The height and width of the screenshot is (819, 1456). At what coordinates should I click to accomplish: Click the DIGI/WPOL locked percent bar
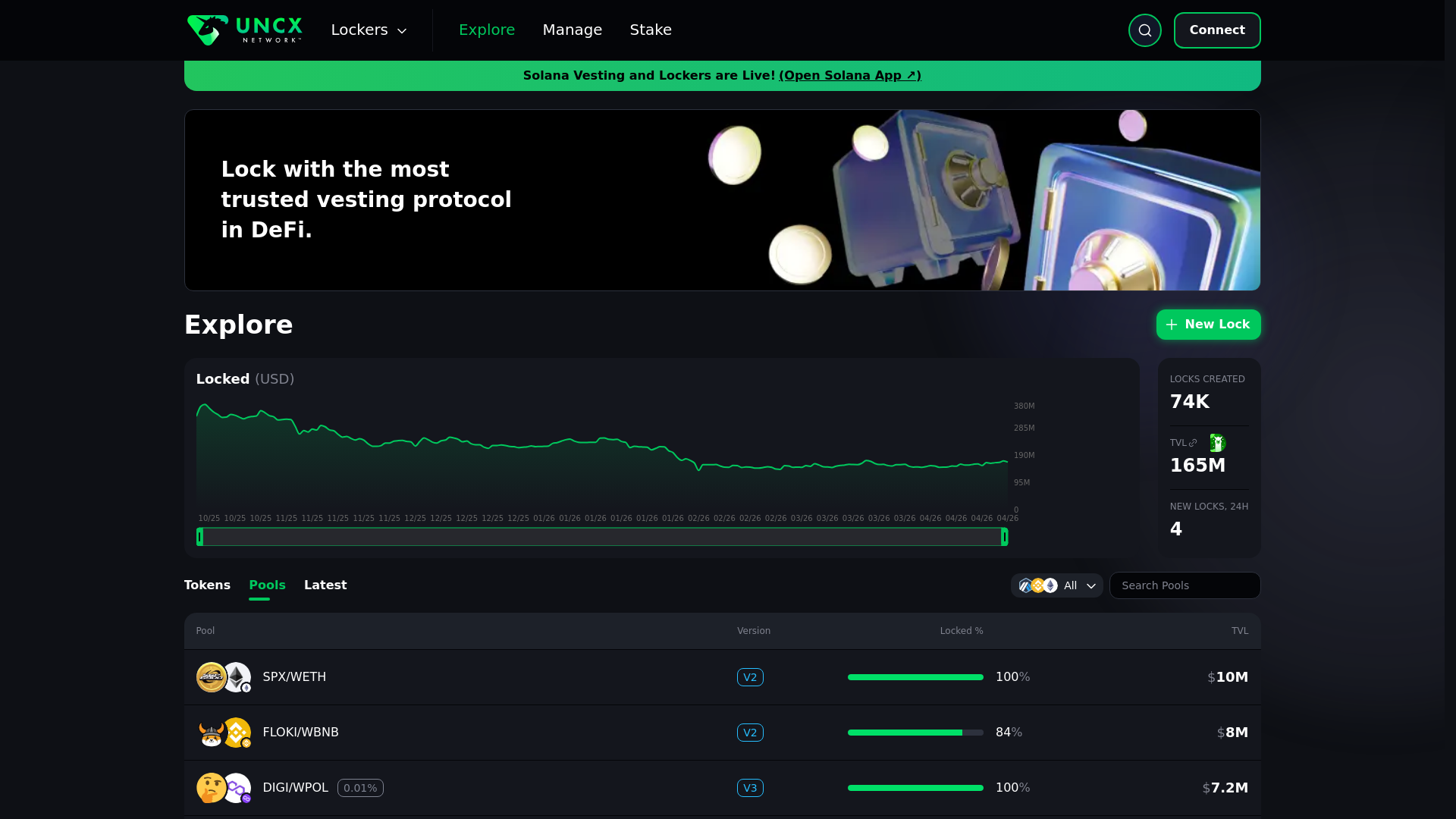click(915, 788)
